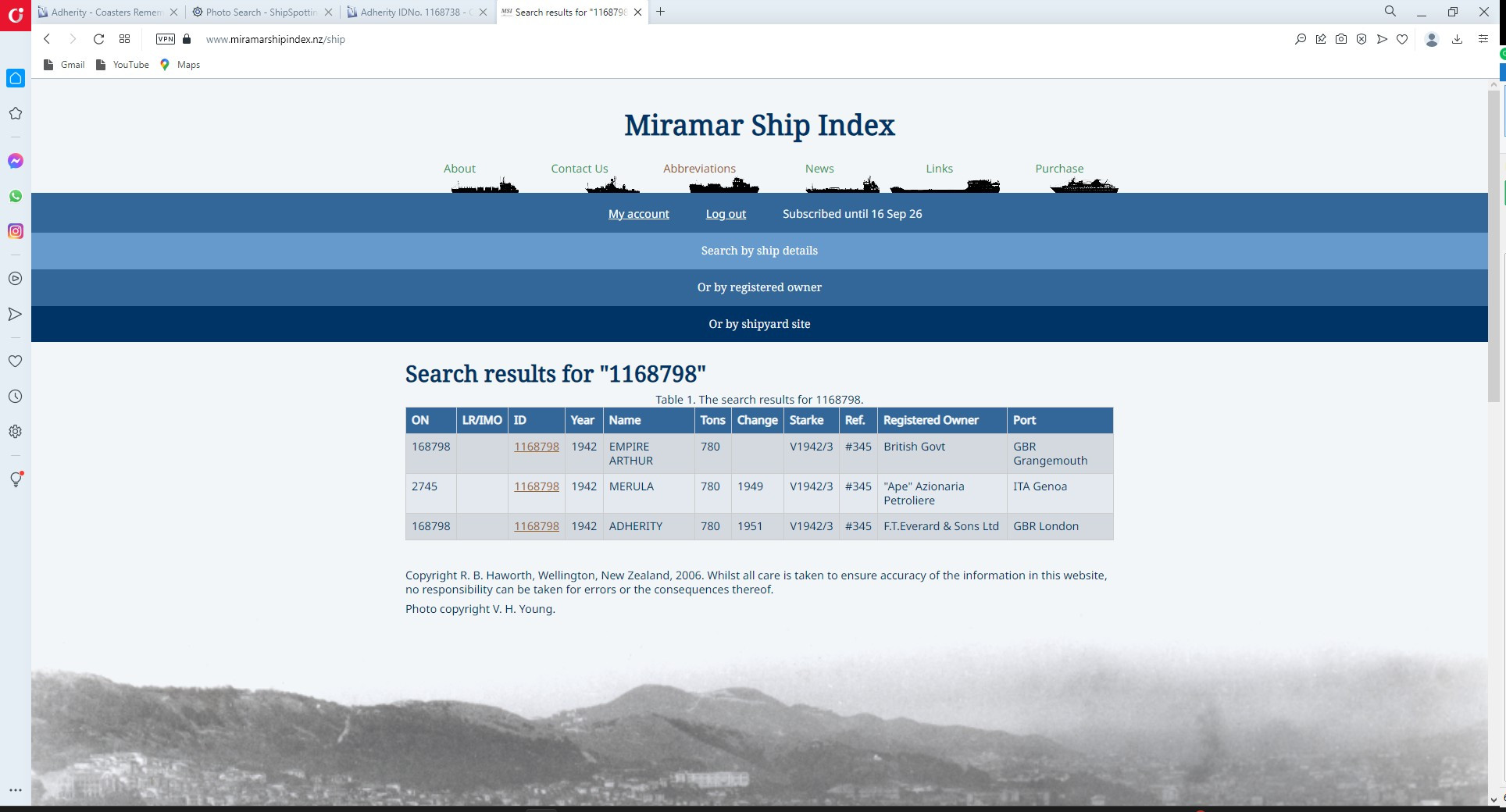Expand Or by shipyard site section

pyautogui.click(x=759, y=324)
